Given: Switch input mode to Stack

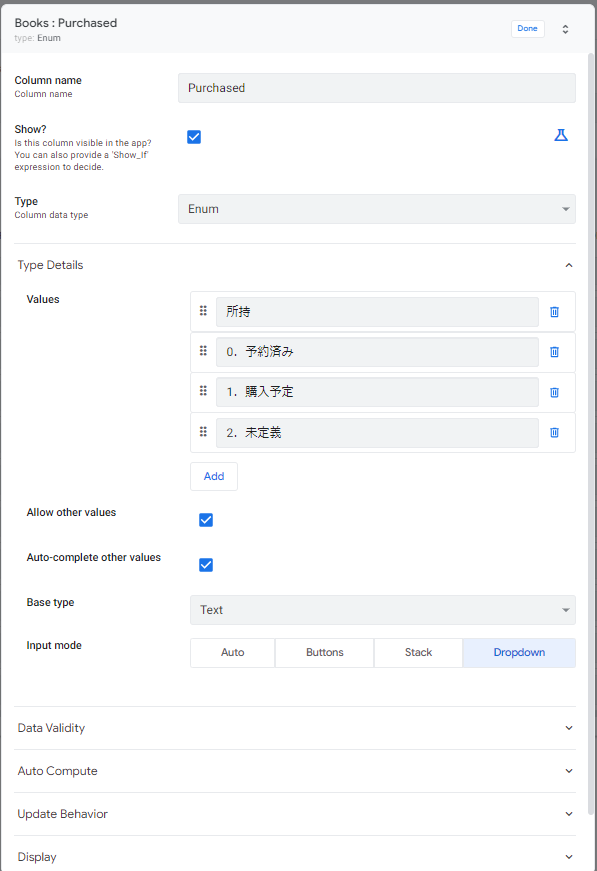Looking at the screenshot, I should [x=418, y=652].
